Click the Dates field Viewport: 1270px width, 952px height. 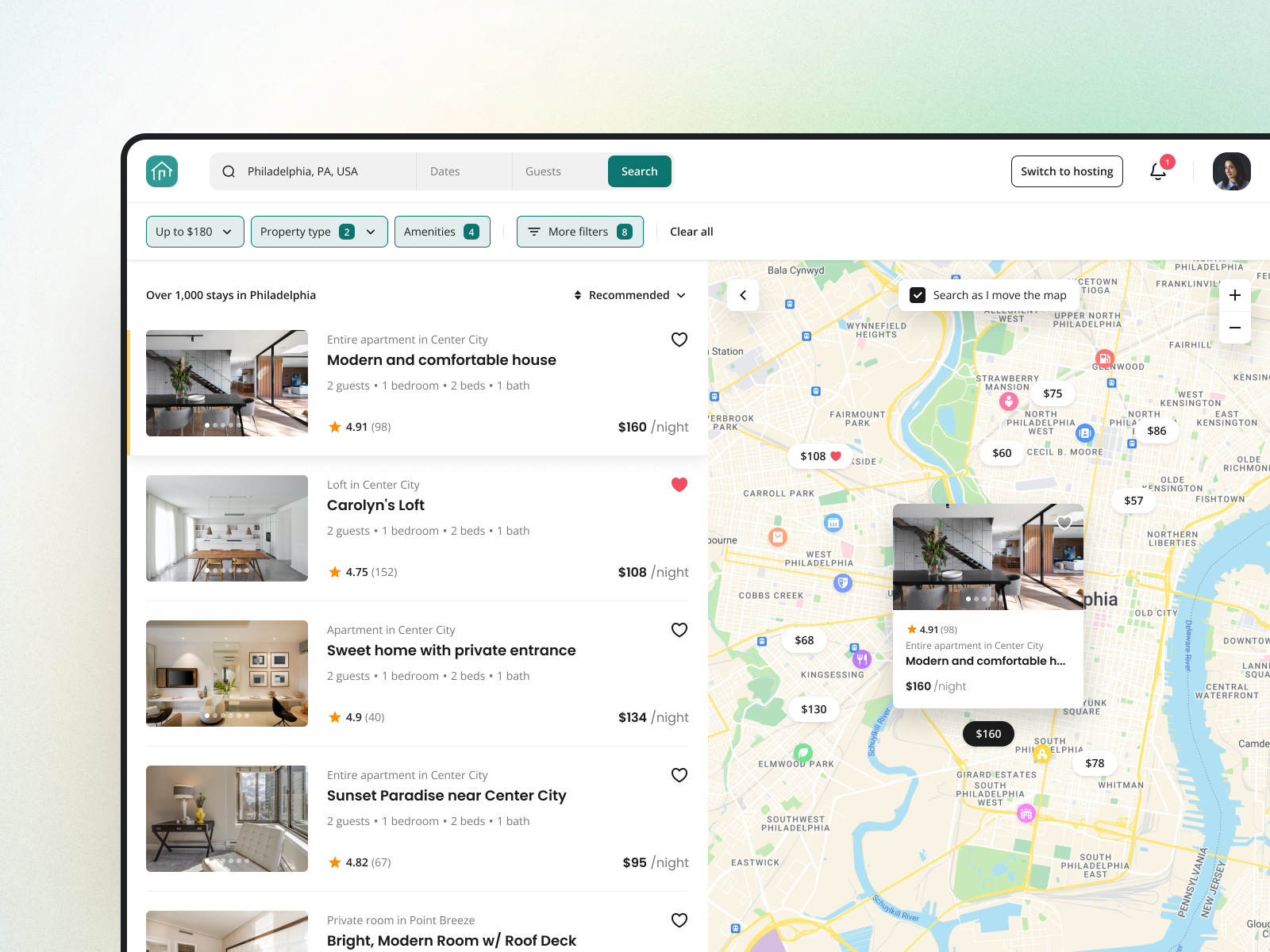464,171
